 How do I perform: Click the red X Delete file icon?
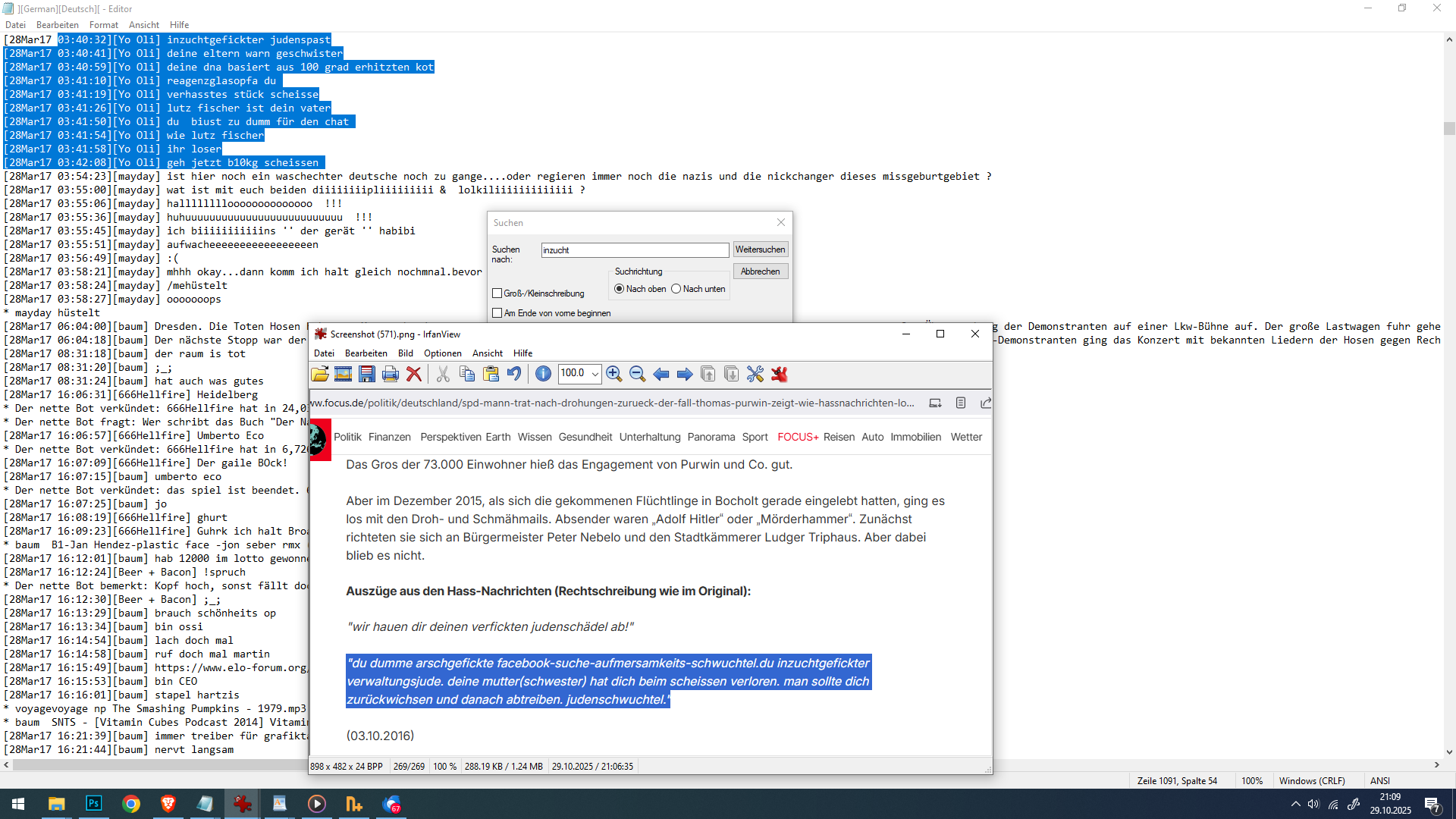tap(414, 374)
